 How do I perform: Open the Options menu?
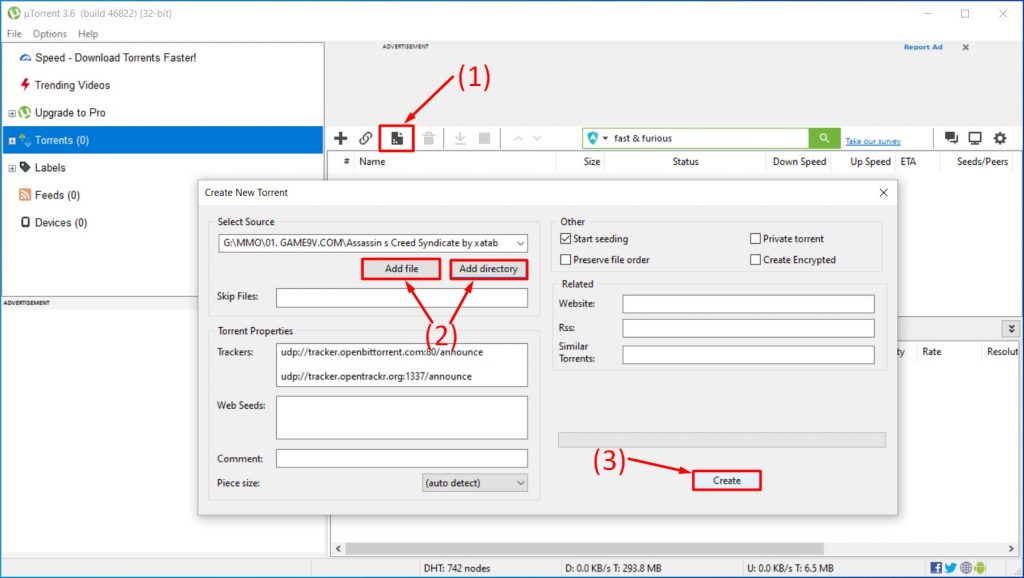pos(50,33)
